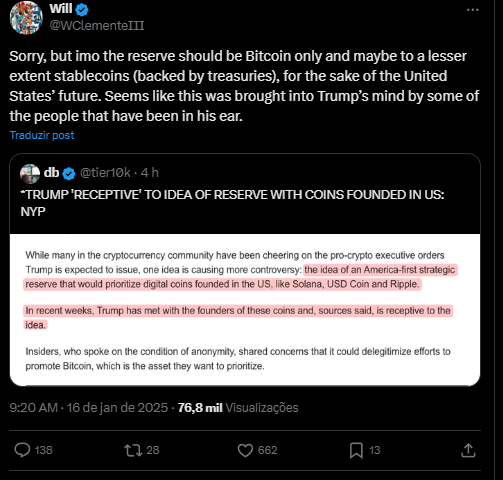The height and width of the screenshot is (480, 503).
Task: Open the share upload icon
Action: pyautogui.click(x=468, y=450)
